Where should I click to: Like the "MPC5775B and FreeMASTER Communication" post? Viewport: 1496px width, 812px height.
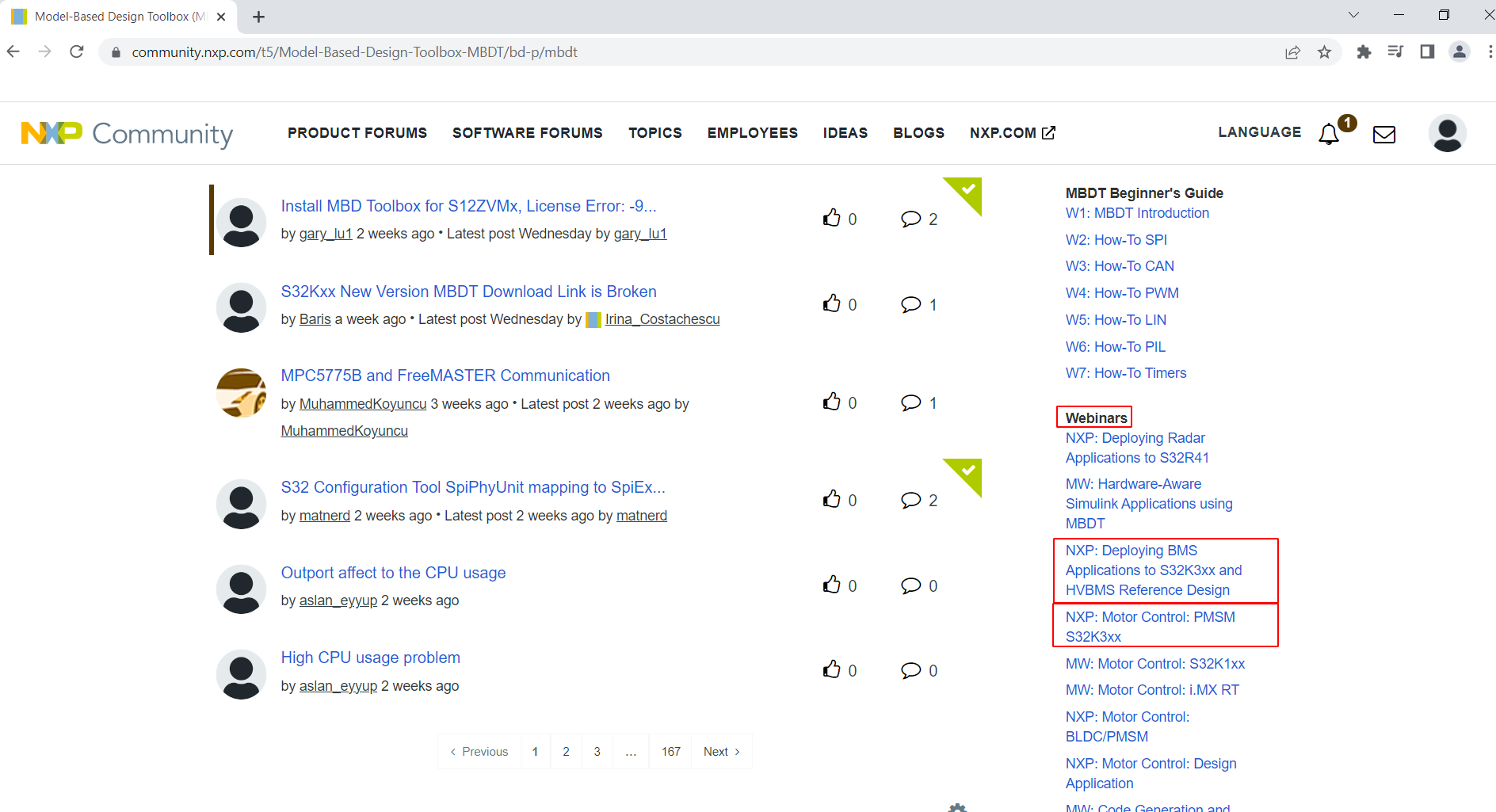click(832, 402)
